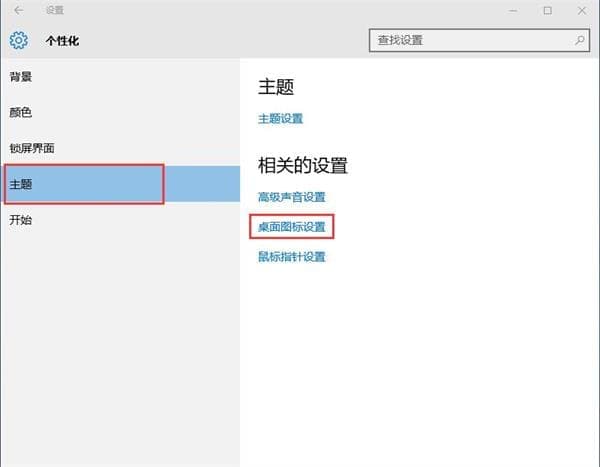The image size is (600, 467).
Task: Close the settings window
Action: pyautogui.click(x=582, y=10)
